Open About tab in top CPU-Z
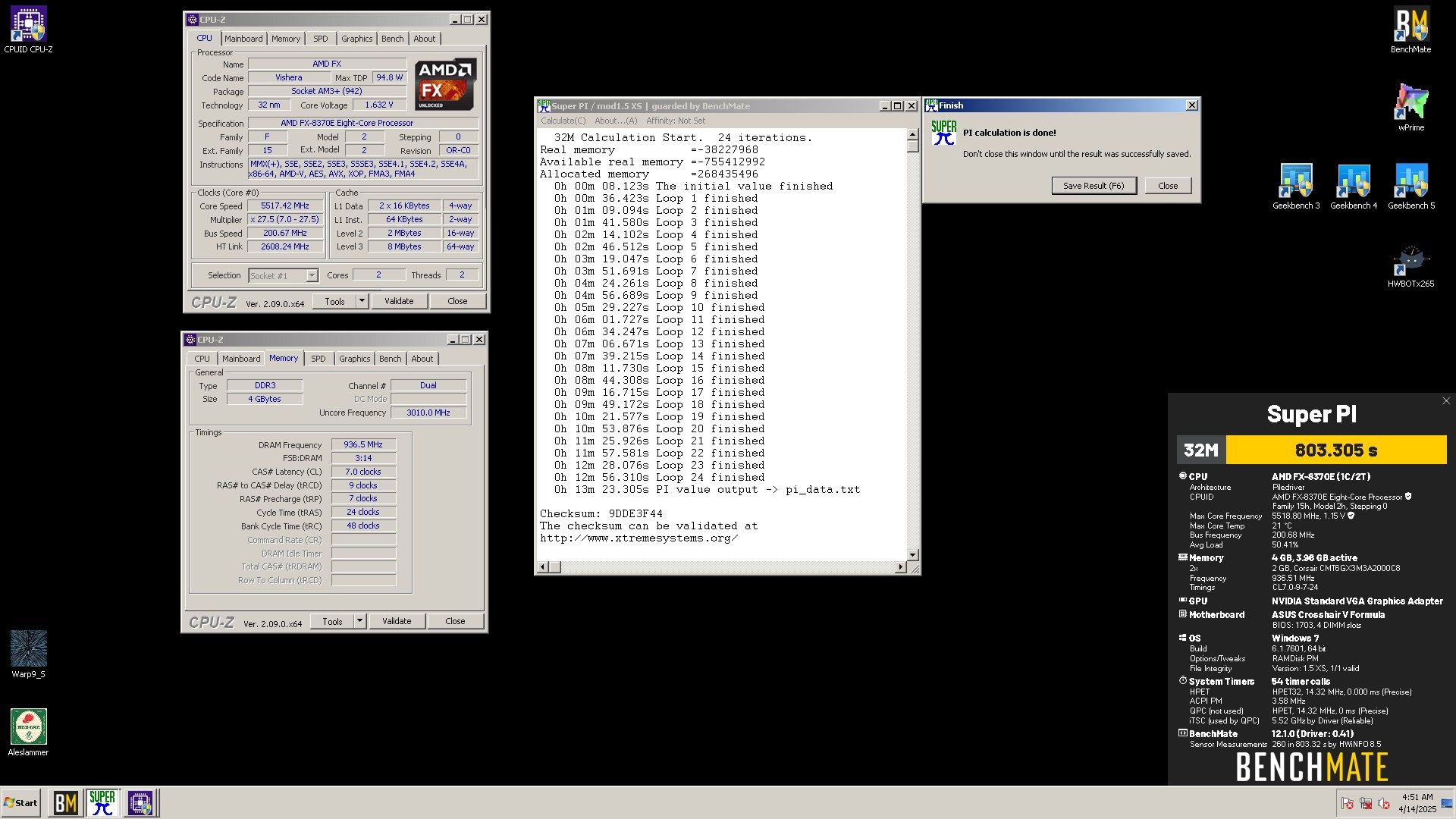 tap(425, 39)
